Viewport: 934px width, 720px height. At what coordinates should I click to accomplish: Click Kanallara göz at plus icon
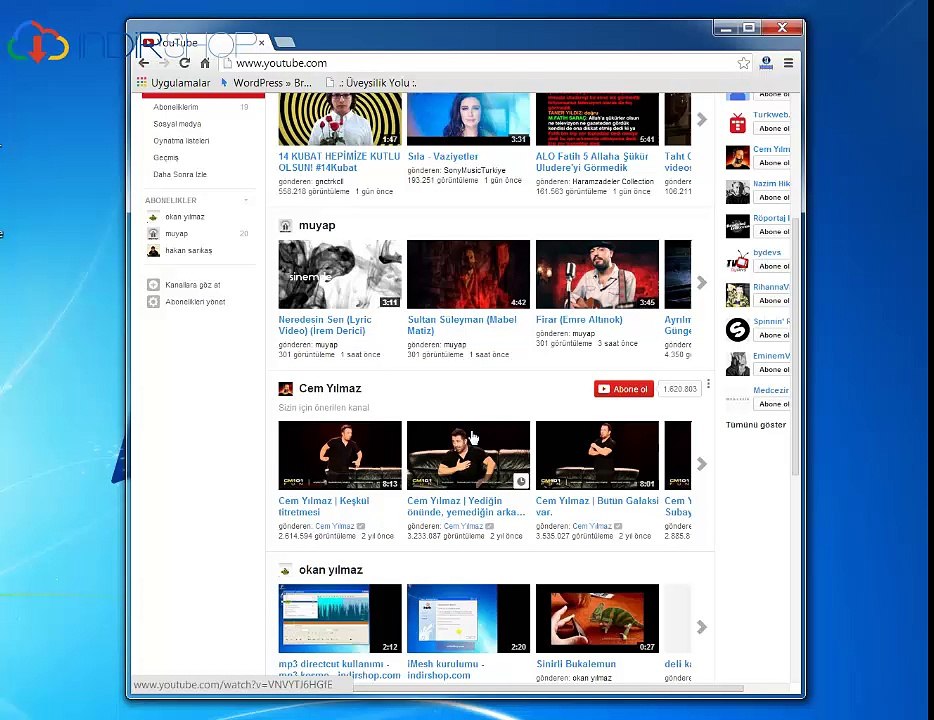click(153, 285)
